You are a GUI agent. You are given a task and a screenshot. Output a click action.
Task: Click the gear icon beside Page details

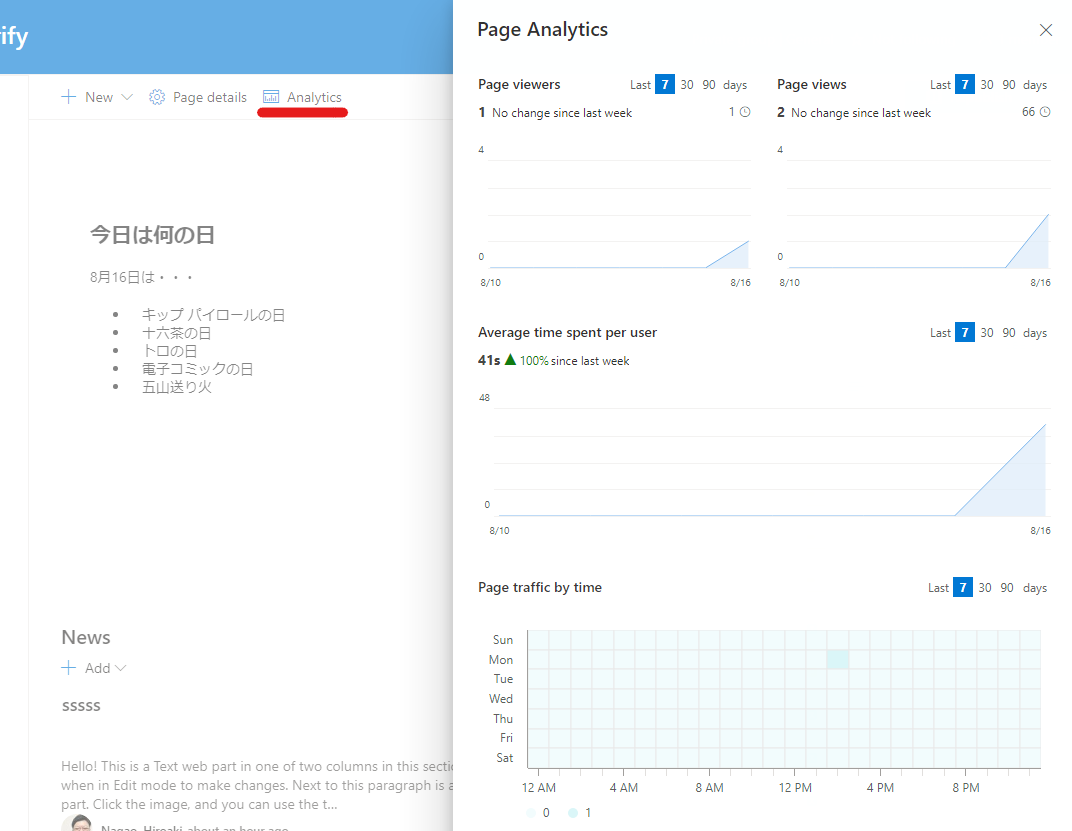pos(156,96)
